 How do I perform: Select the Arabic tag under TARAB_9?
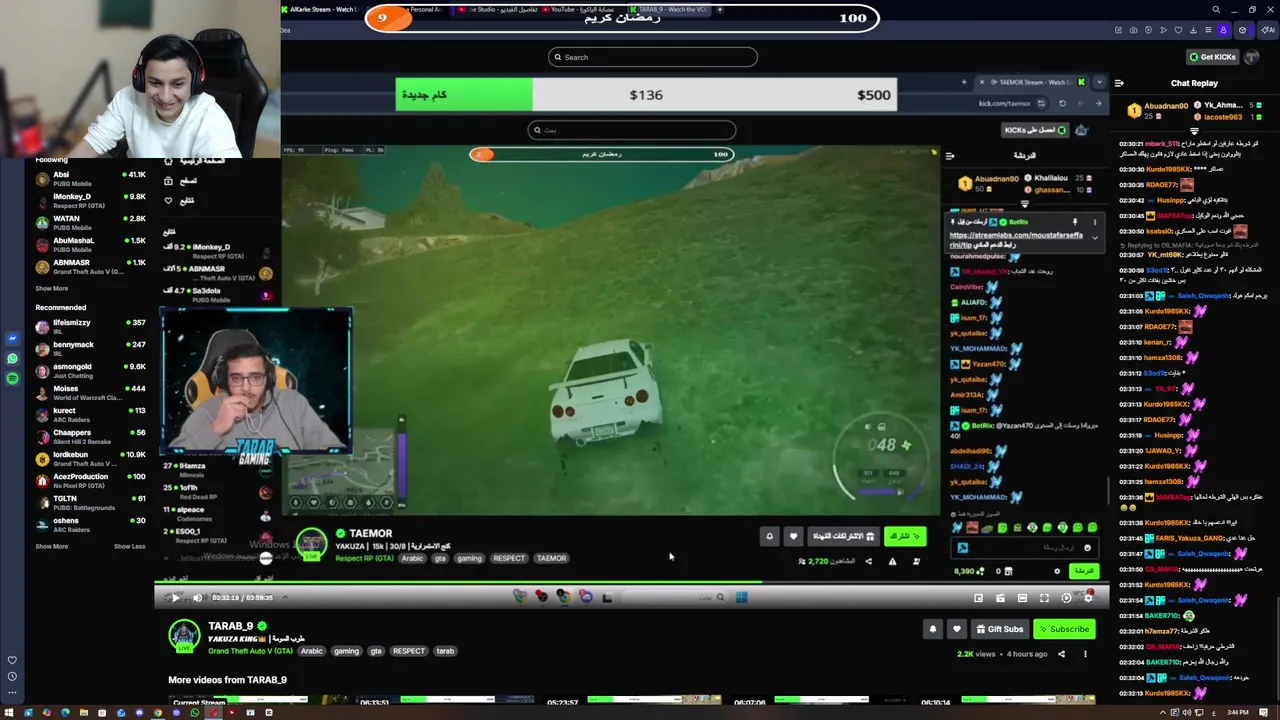pos(312,651)
